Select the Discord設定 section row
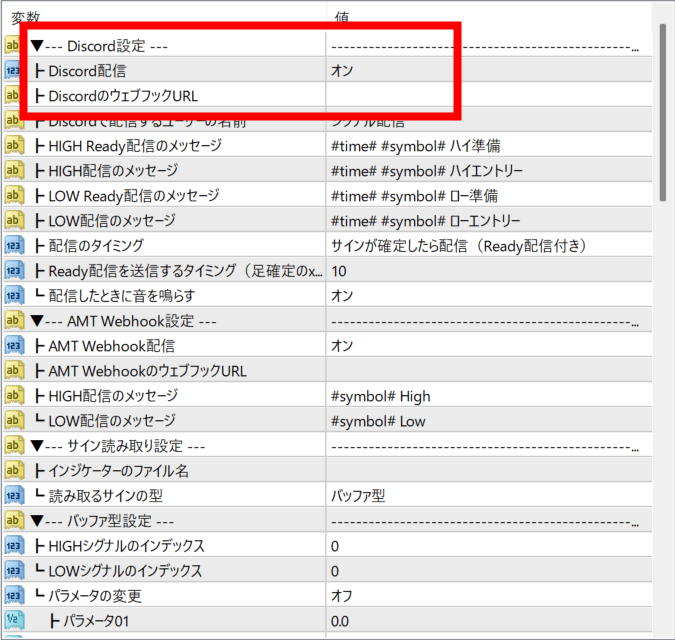The image size is (675, 640). 327,45
